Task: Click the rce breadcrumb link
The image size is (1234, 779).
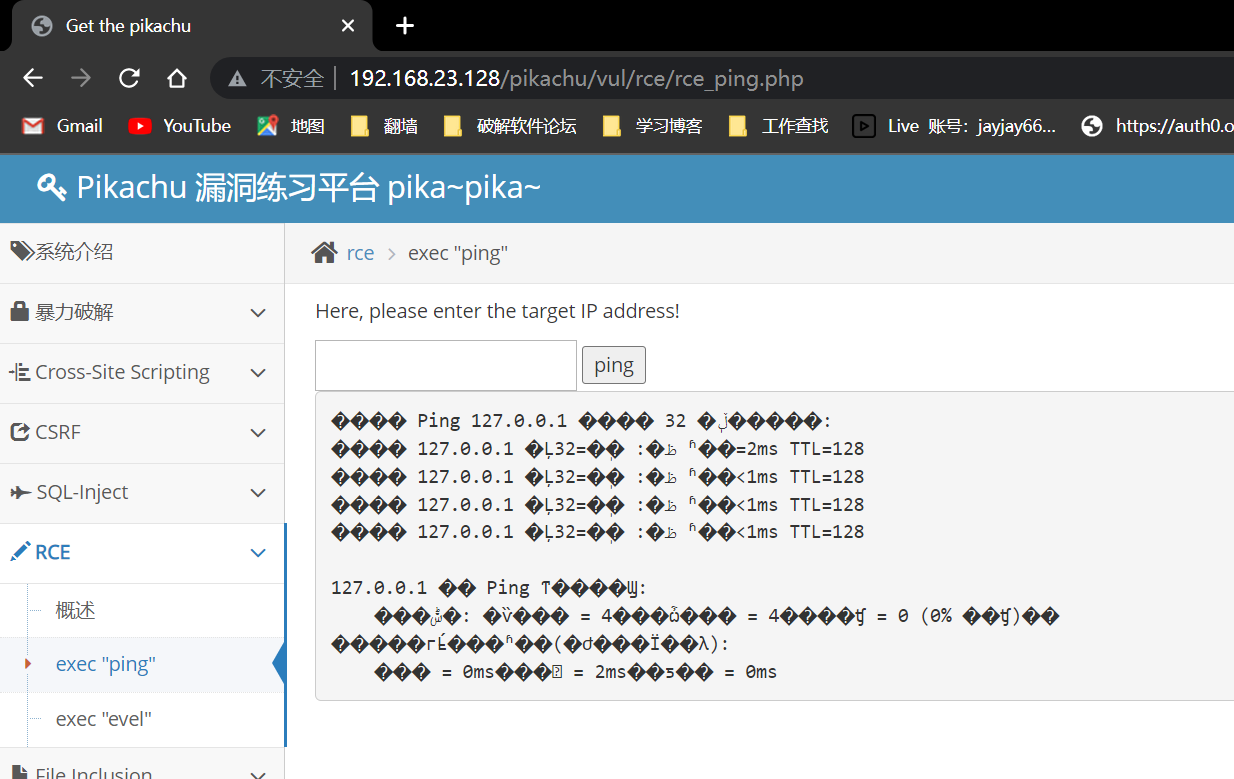Action: coord(360,253)
